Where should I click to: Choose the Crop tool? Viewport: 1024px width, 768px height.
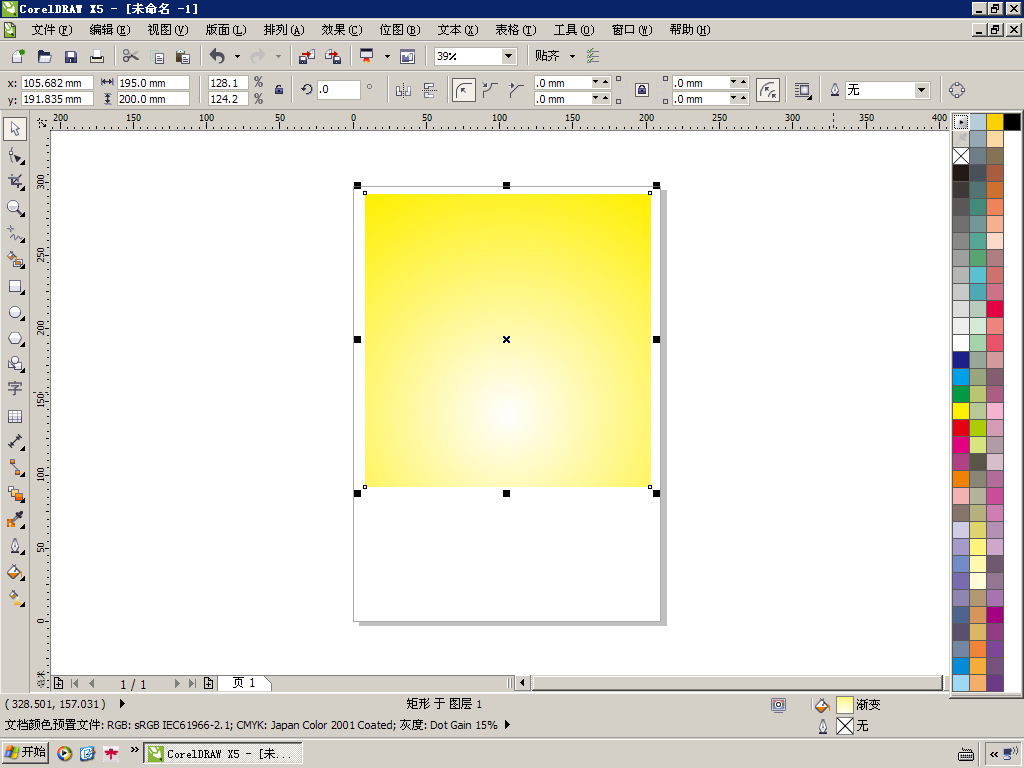(x=15, y=182)
